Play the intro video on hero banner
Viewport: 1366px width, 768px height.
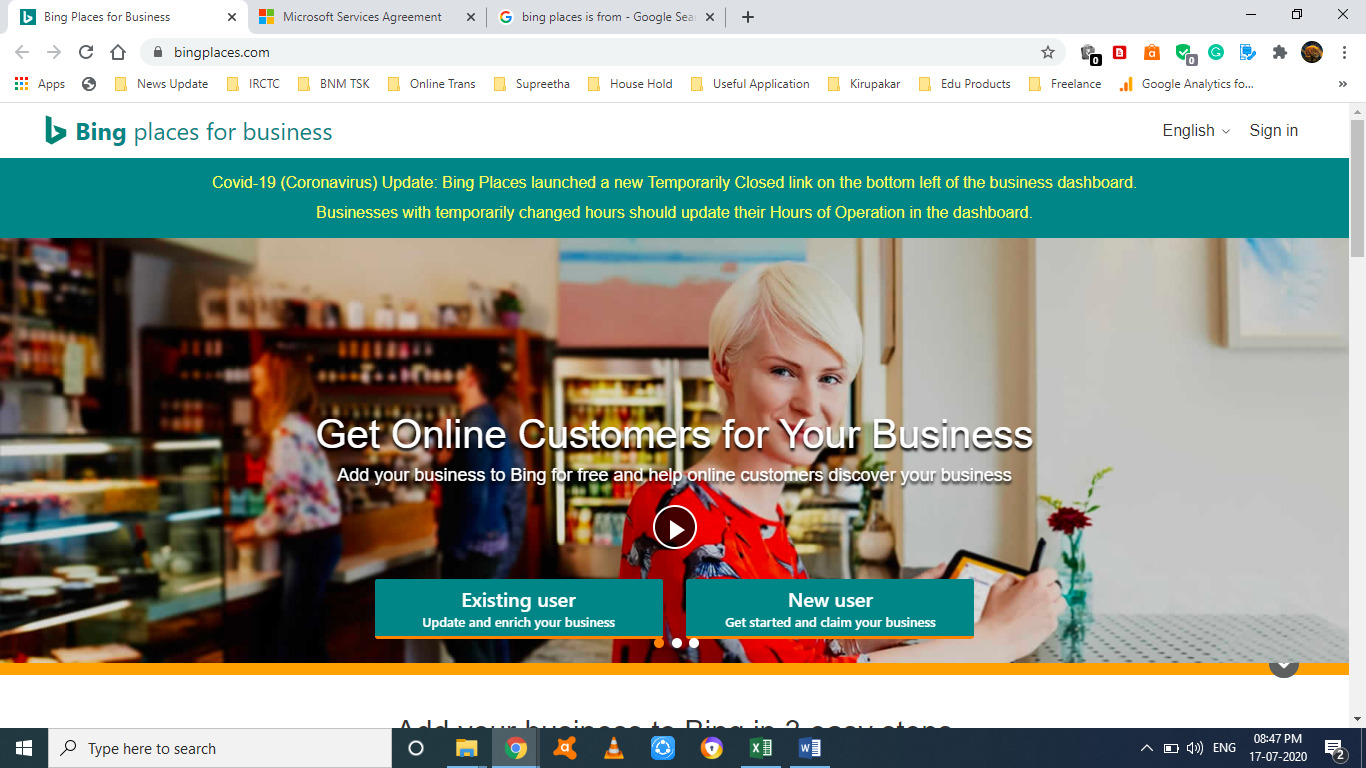[x=675, y=528]
